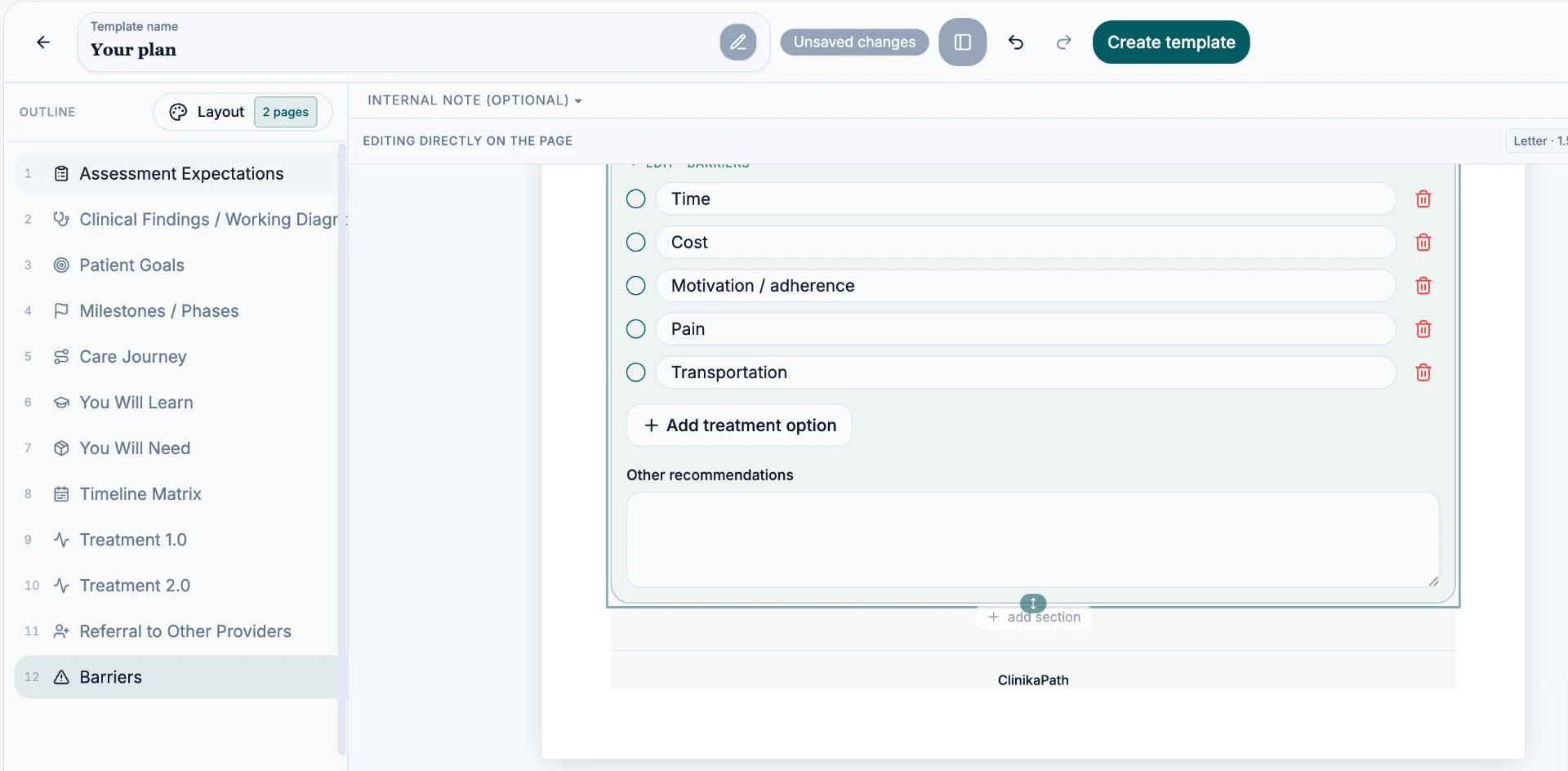Click the Timeline Matrix calendar icon
The width and height of the screenshot is (1568, 771).
[x=61, y=494]
